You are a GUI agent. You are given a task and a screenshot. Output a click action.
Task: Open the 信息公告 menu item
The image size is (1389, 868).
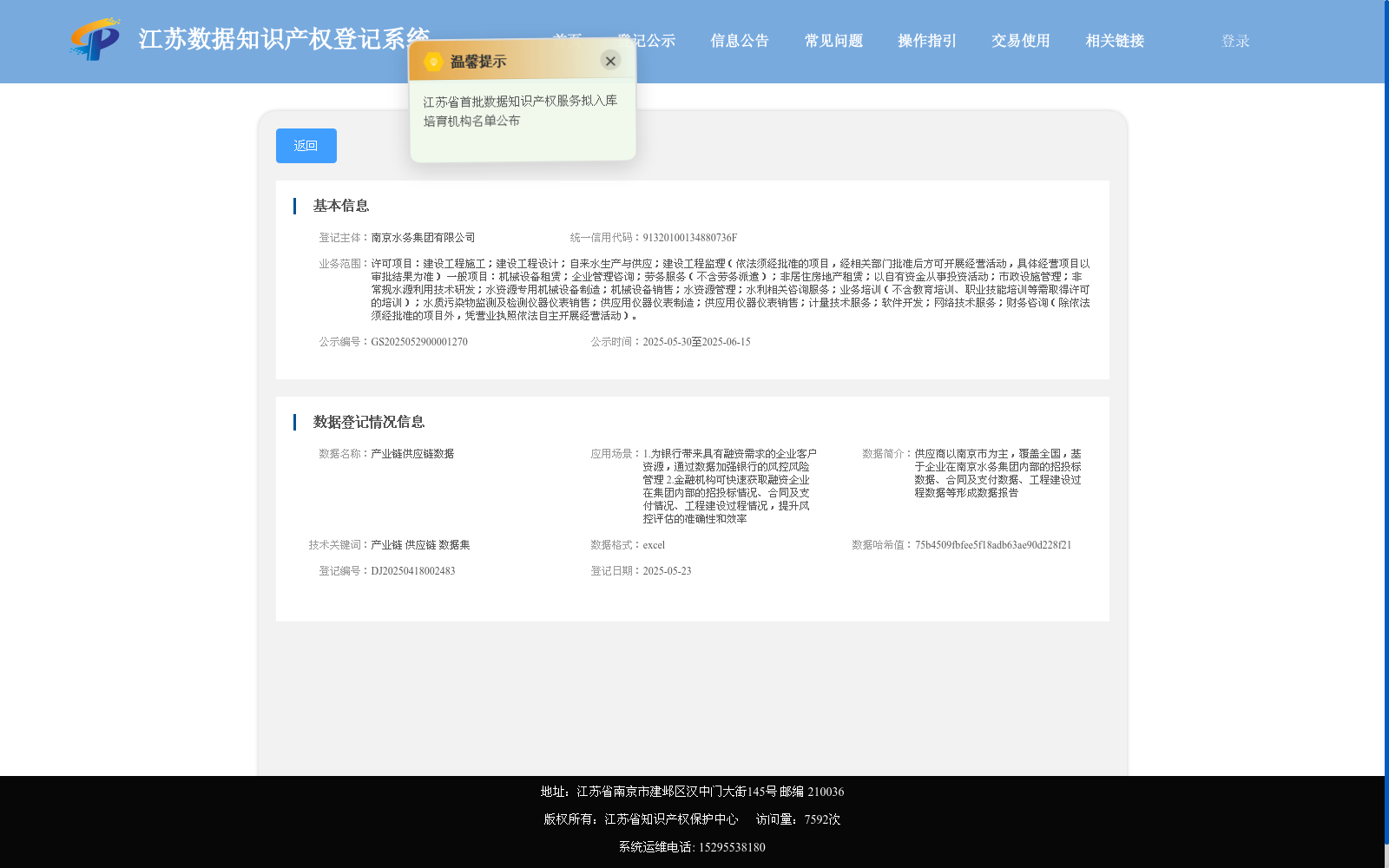739,40
